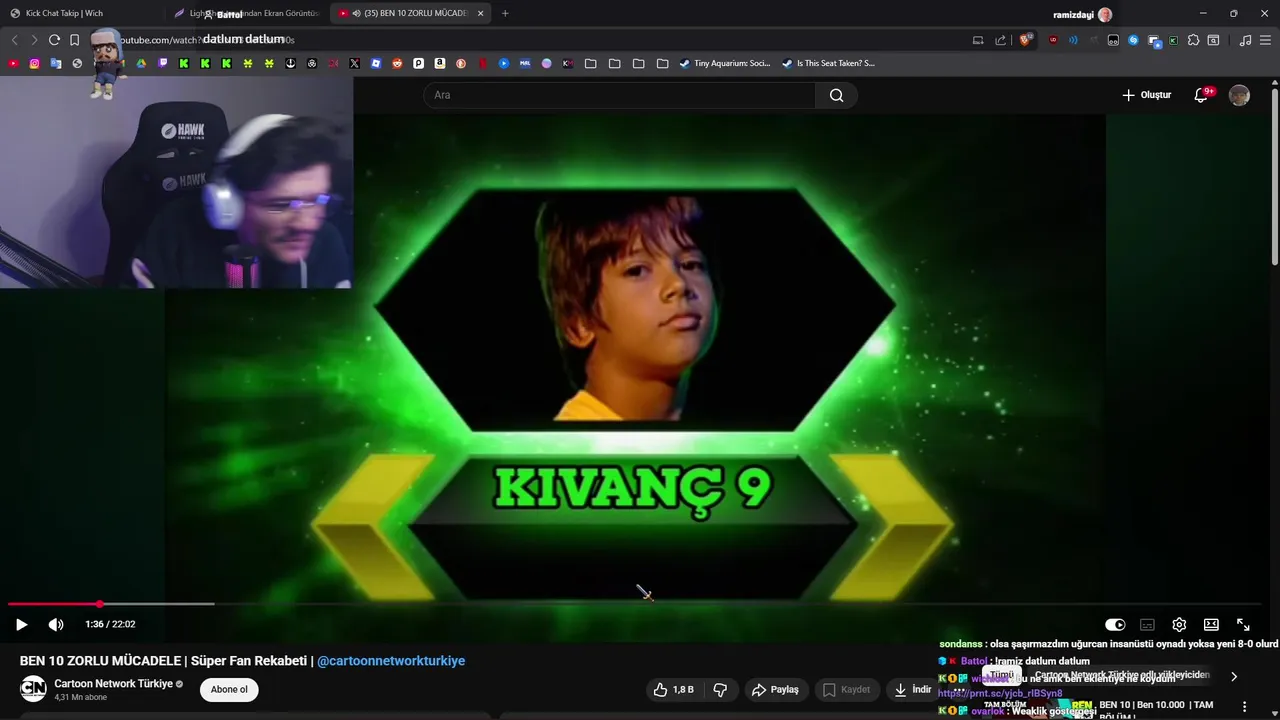This screenshot has height=720, width=1280.
Task: Go back in browser history
Action: pyautogui.click(x=14, y=40)
